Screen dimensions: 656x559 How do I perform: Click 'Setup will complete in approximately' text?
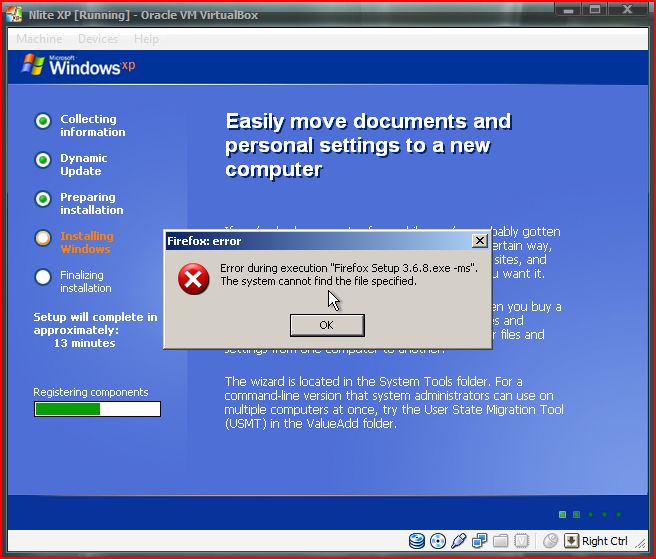click(x=95, y=323)
